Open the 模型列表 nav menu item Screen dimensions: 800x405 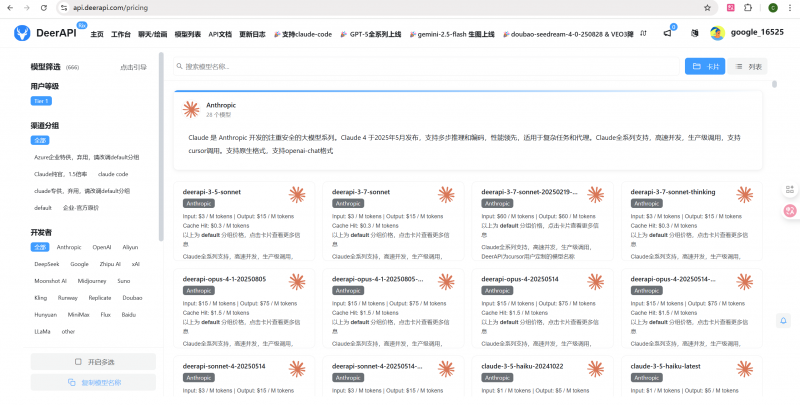coord(188,33)
